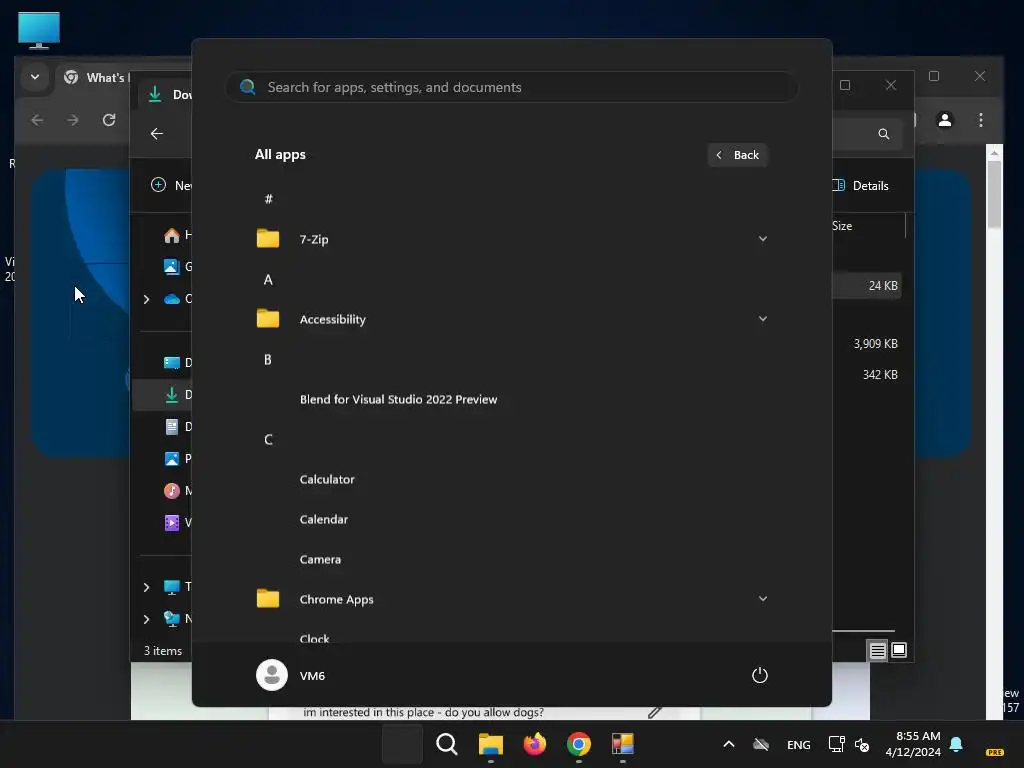Open Chrome tab search dropdown
The height and width of the screenshot is (768, 1024).
pos(35,77)
